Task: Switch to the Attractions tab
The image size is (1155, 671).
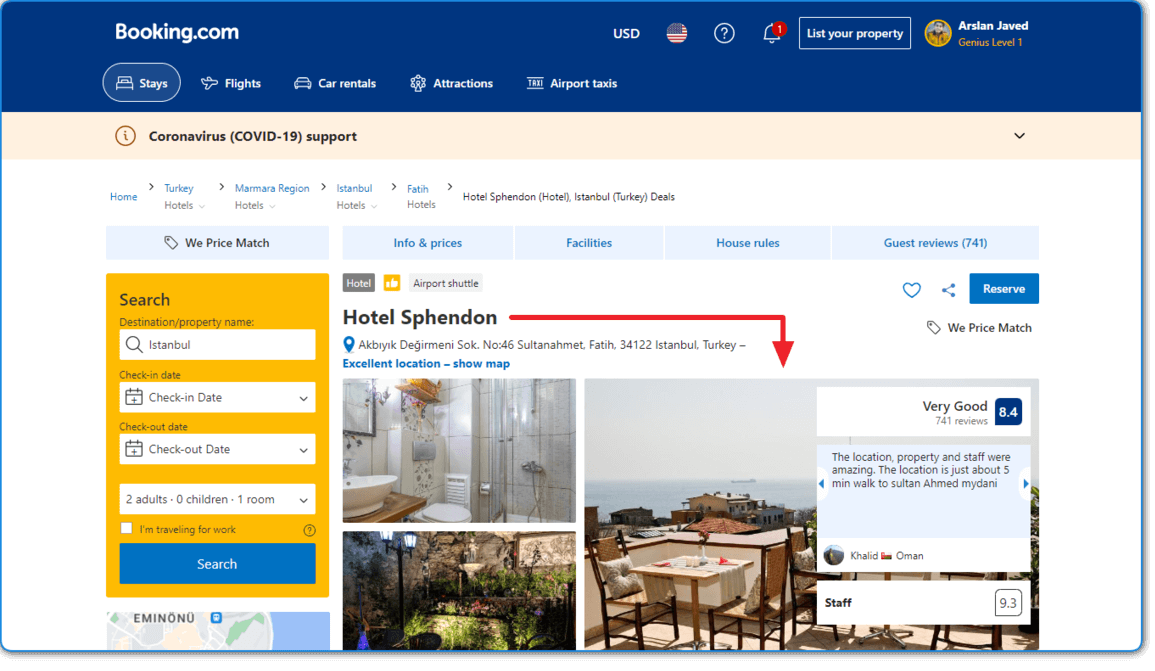Action: tap(452, 83)
